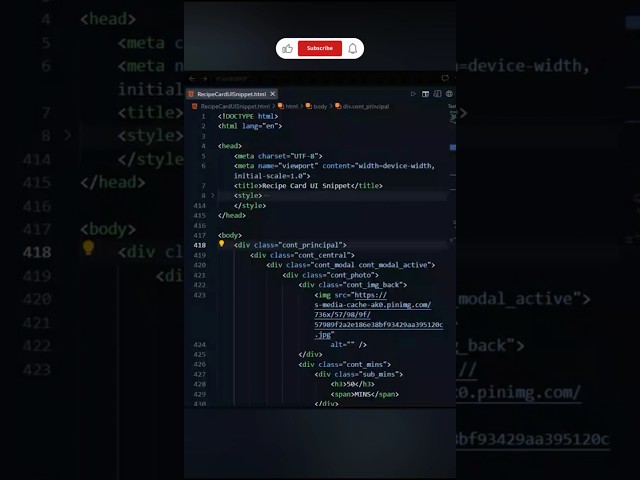The width and height of the screenshot is (640, 480).
Task: Click the div class="cont_photo" line
Action: pos(331,275)
